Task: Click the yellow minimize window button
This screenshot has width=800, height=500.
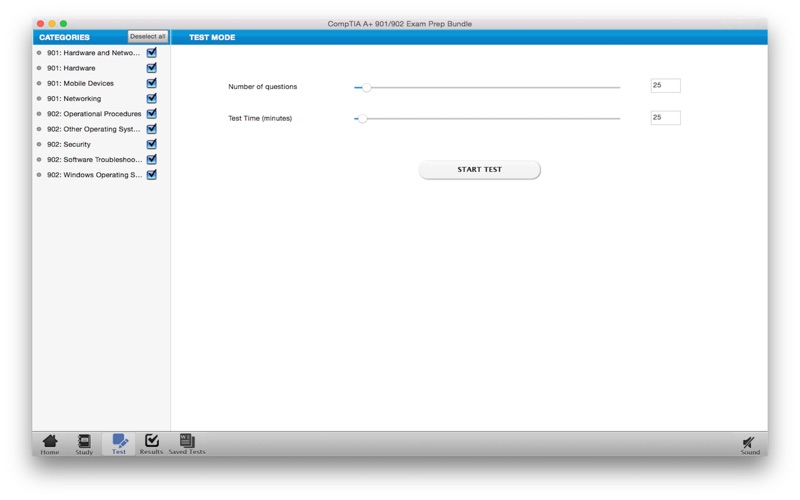Action: 52,23
